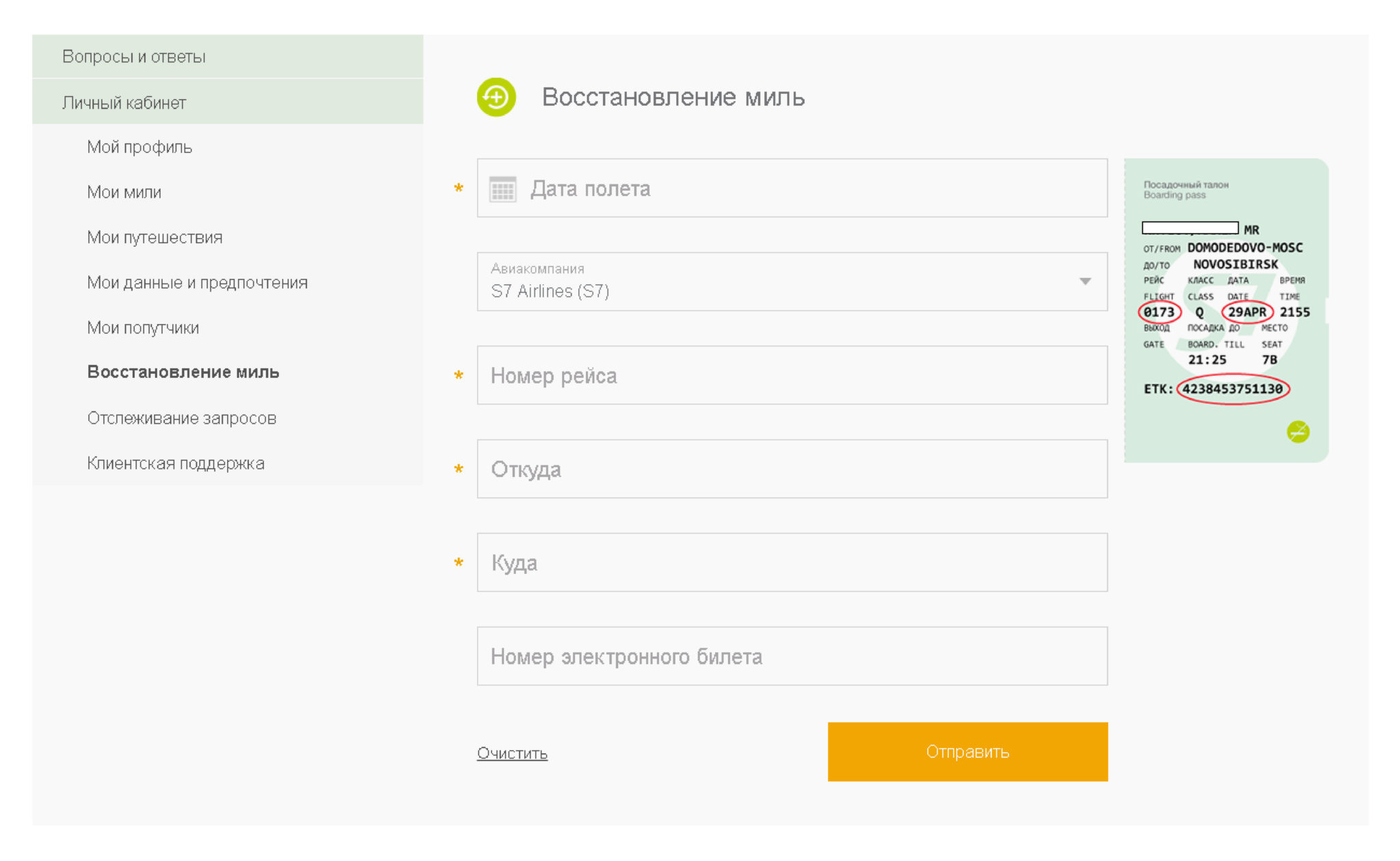This screenshot has width=1400, height=861.
Task: Select Мои путешествия in sidebar
Action: [154, 237]
